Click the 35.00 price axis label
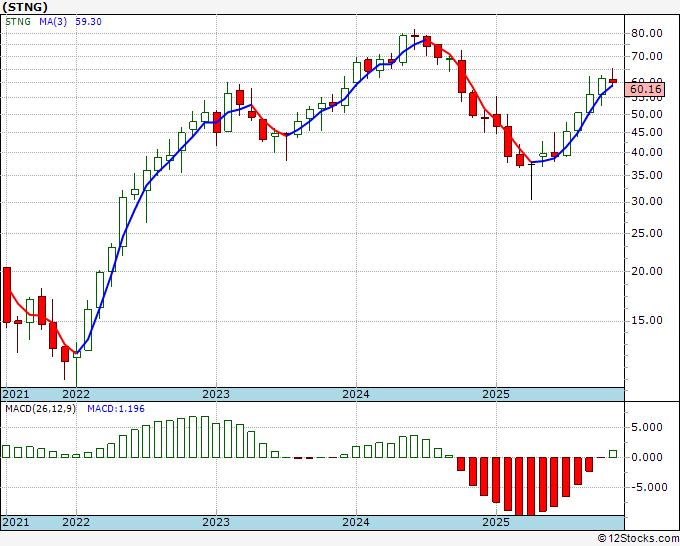 tap(647, 175)
